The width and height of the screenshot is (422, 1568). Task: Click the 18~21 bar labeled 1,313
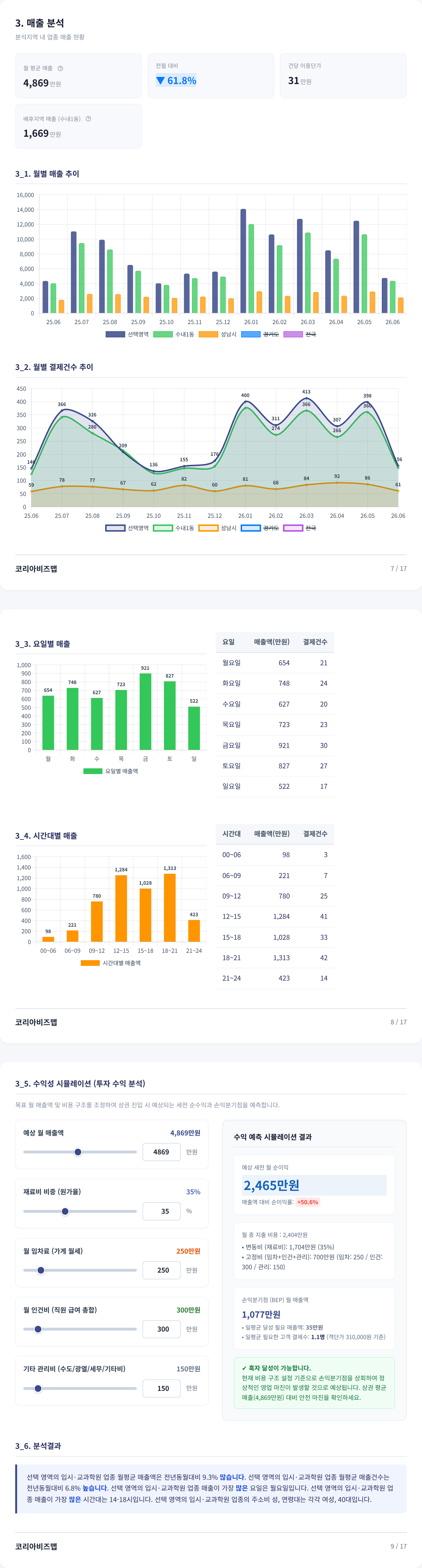pyautogui.click(x=170, y=907)
